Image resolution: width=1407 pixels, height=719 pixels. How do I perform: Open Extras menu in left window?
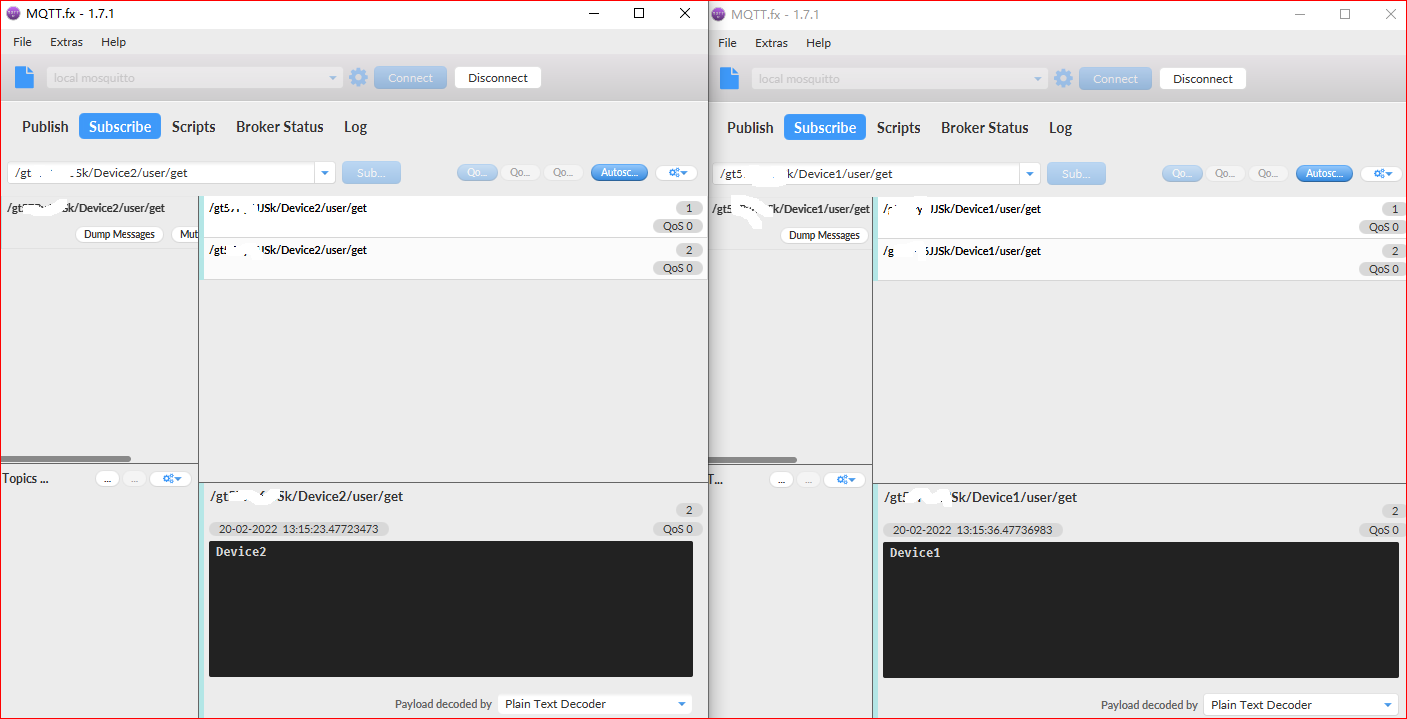tap(67, 42)
